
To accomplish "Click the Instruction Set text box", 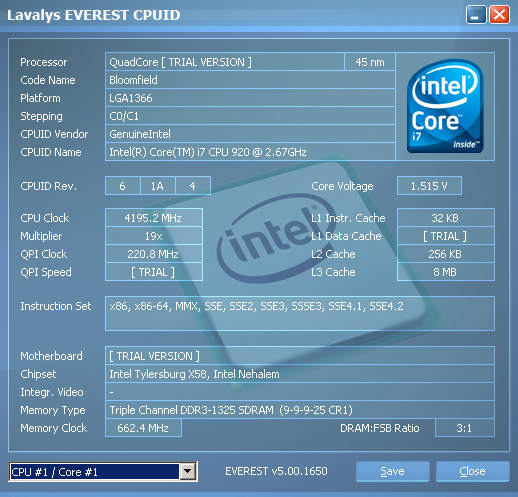I will point(300,313).
